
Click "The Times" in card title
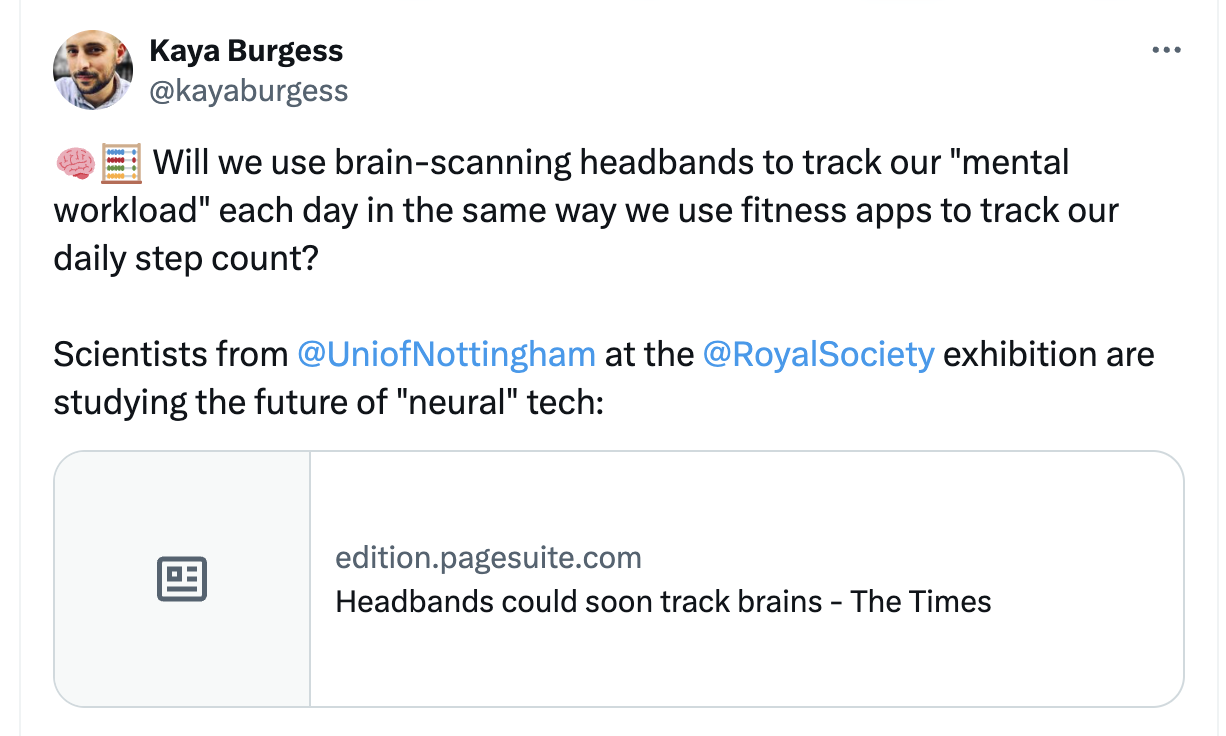pyautogui.click(x=921, y=602)
